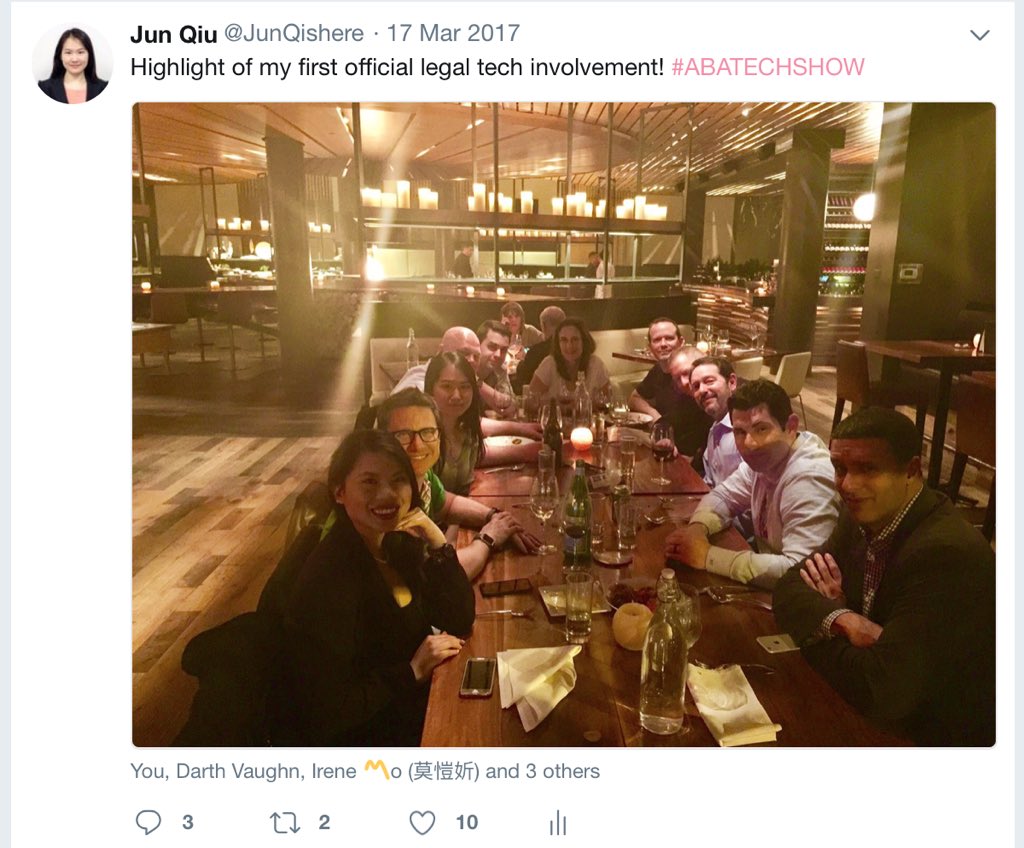Expand the tweet options chevron

click(980, 35)
